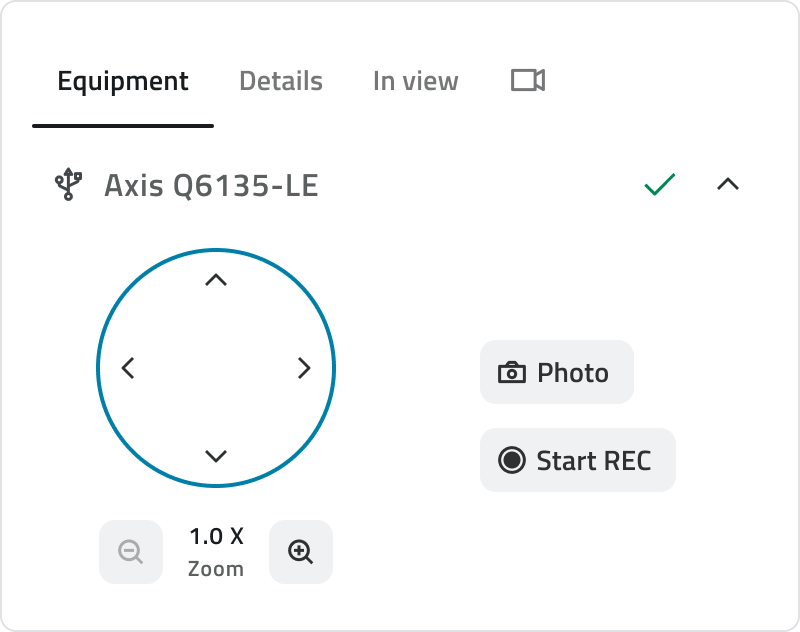Click the camera icon on the Photo button
The height and width of the screenshot is (632, 800).
pyautogui.click(x=512, y=372)
